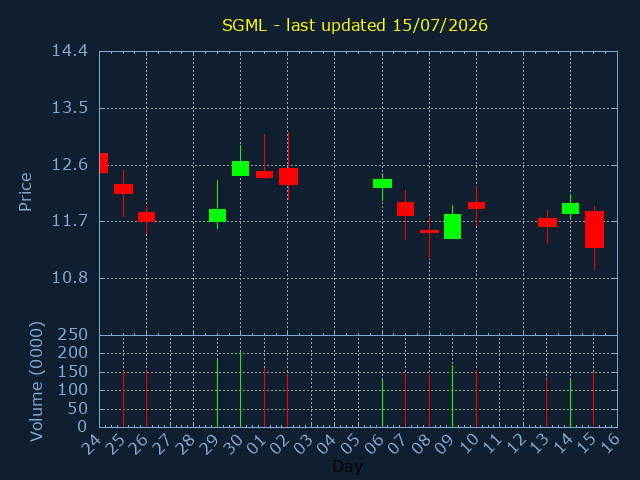
Task: Click the Price axis title
Action: tap(25, 192)
